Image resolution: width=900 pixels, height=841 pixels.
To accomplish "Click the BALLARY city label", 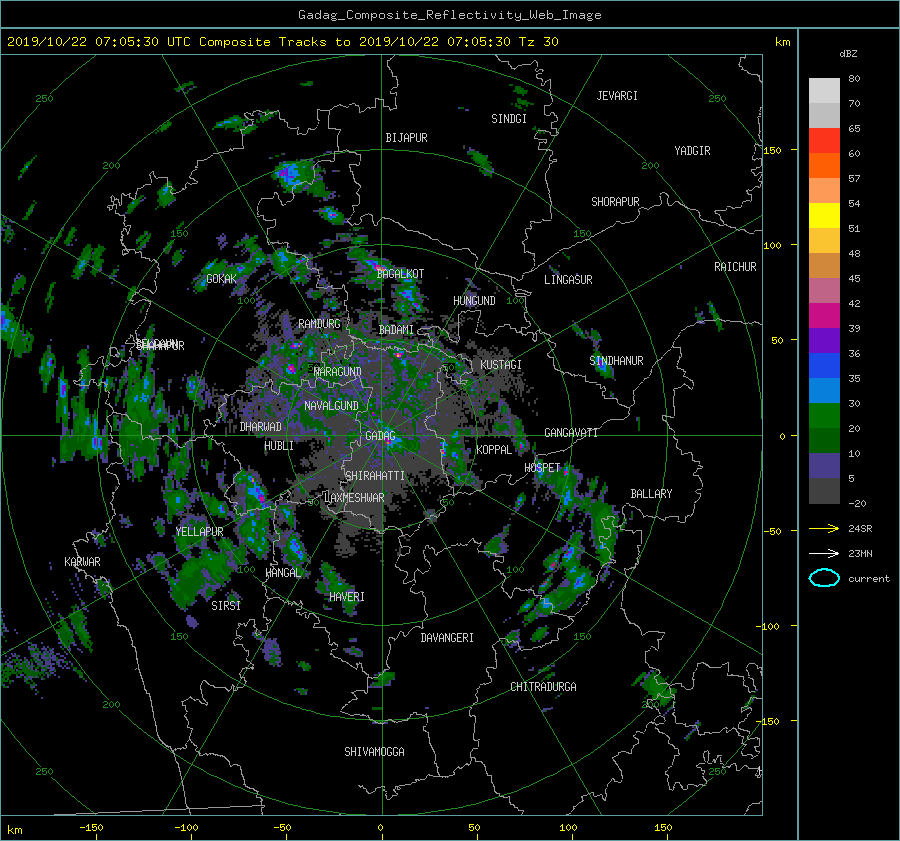I will point(651,494).
